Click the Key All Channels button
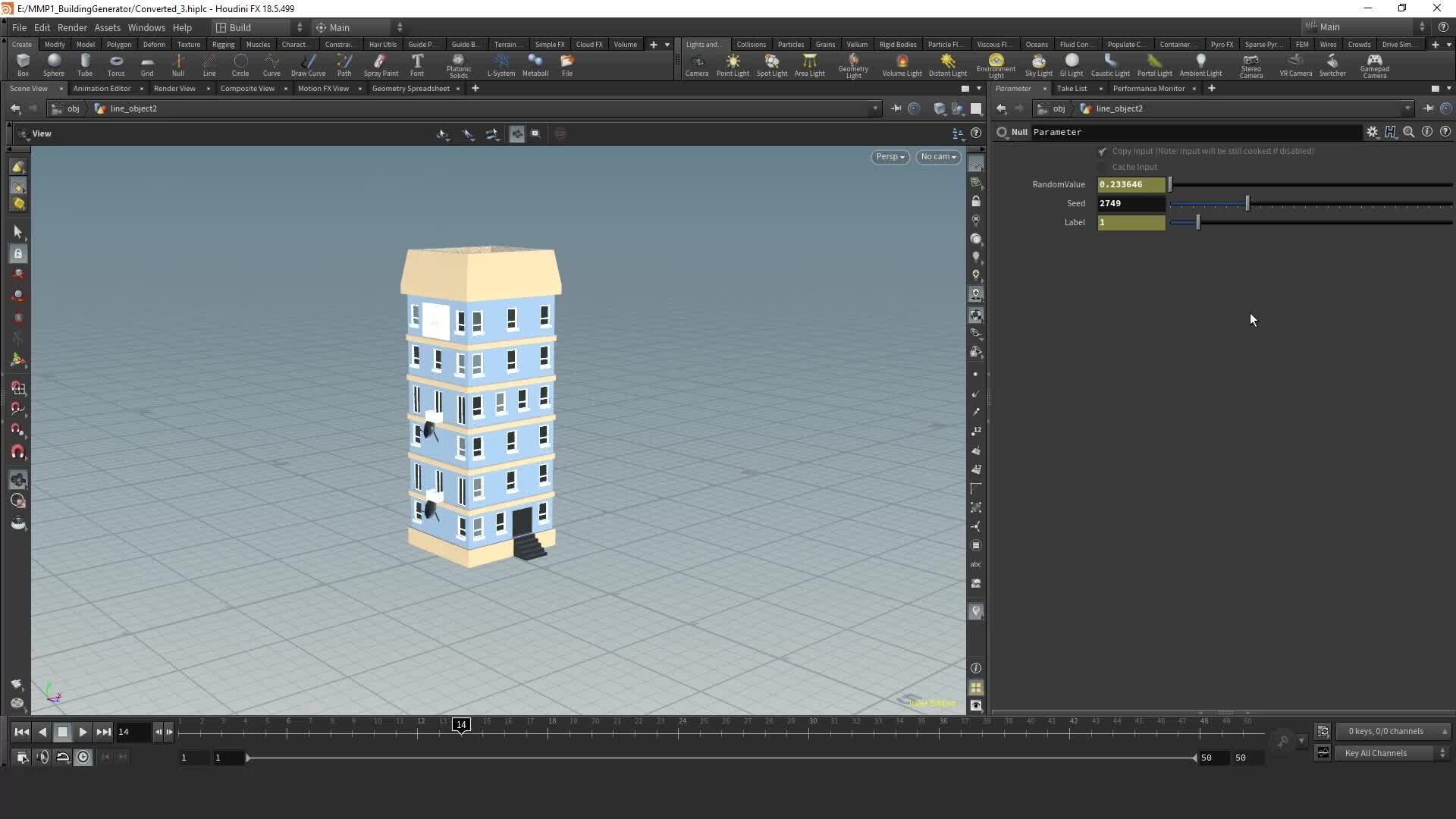 pyautogui.click(x=1382, y=752)
